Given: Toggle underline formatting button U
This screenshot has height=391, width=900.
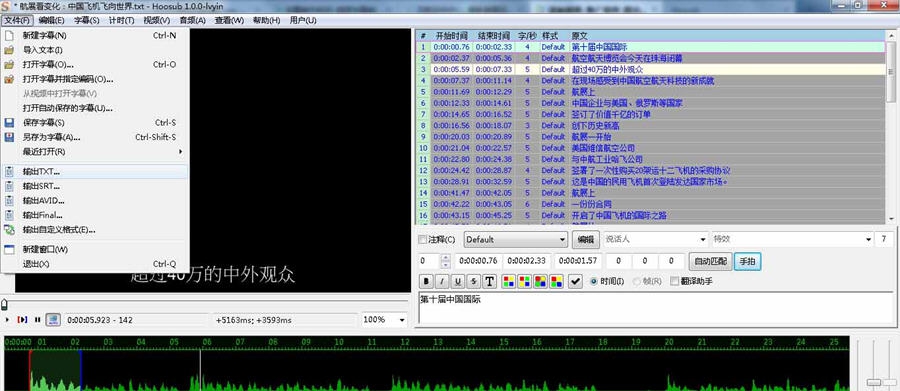Looking at the screenshot, I should pos(457,281).
